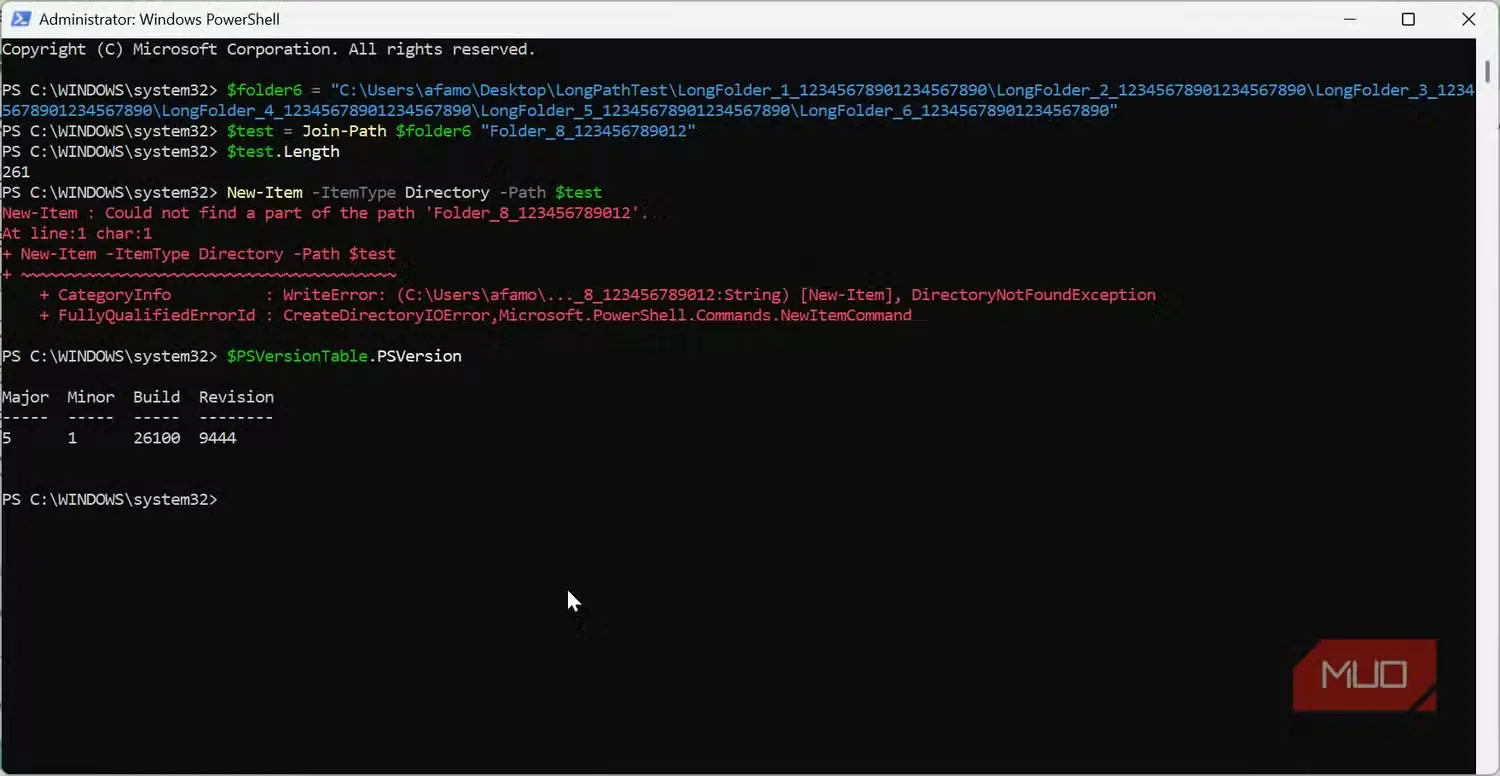
Task: Click the "Minor" column header
Action: (x=91, y=397)
